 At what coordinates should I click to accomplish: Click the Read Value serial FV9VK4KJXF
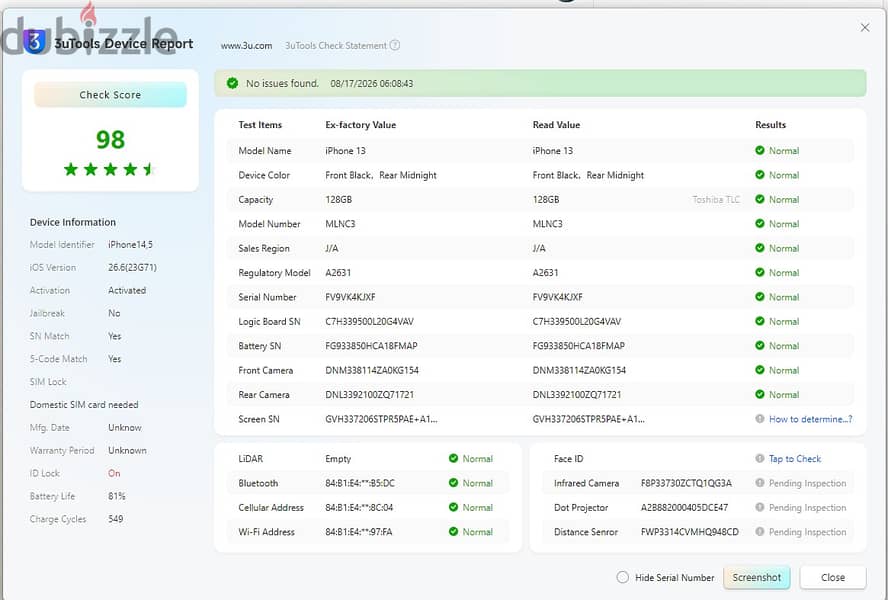point(557,297)
